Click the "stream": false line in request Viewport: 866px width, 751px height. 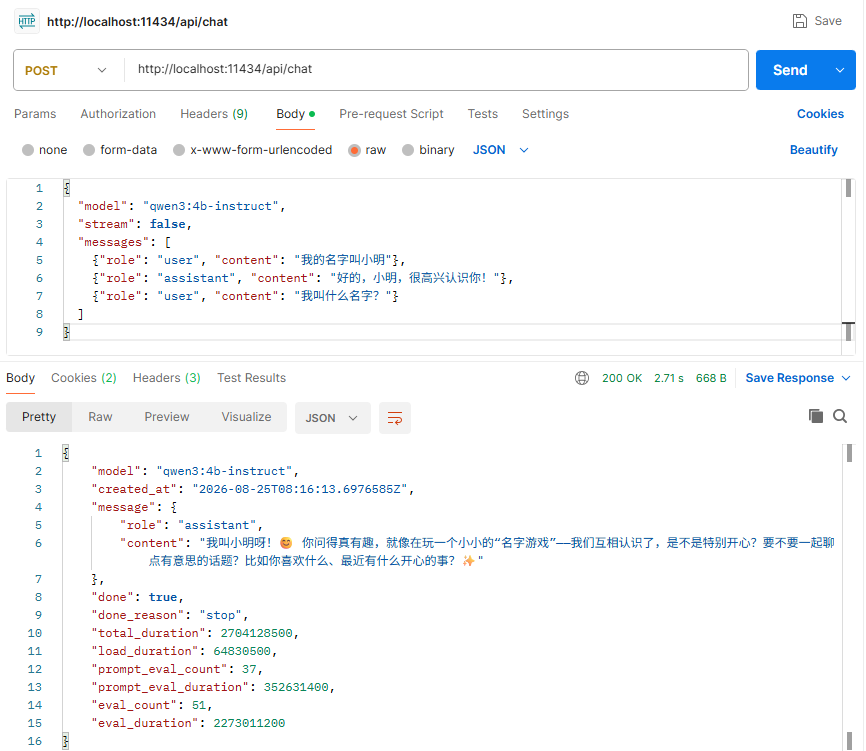[x=135, y=224]
